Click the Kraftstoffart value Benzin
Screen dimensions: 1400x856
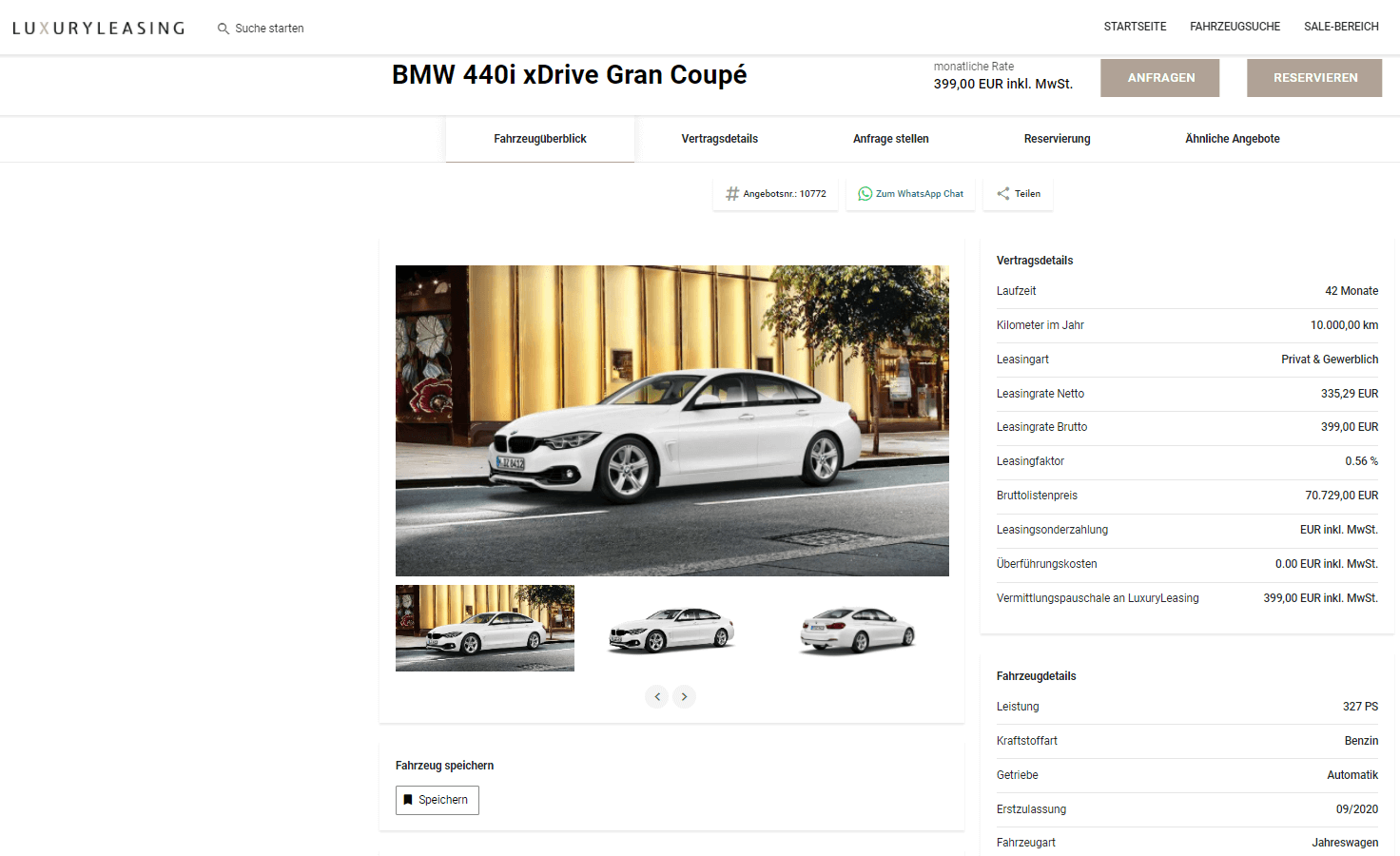pyautogui.click(x=1361, y=741)
